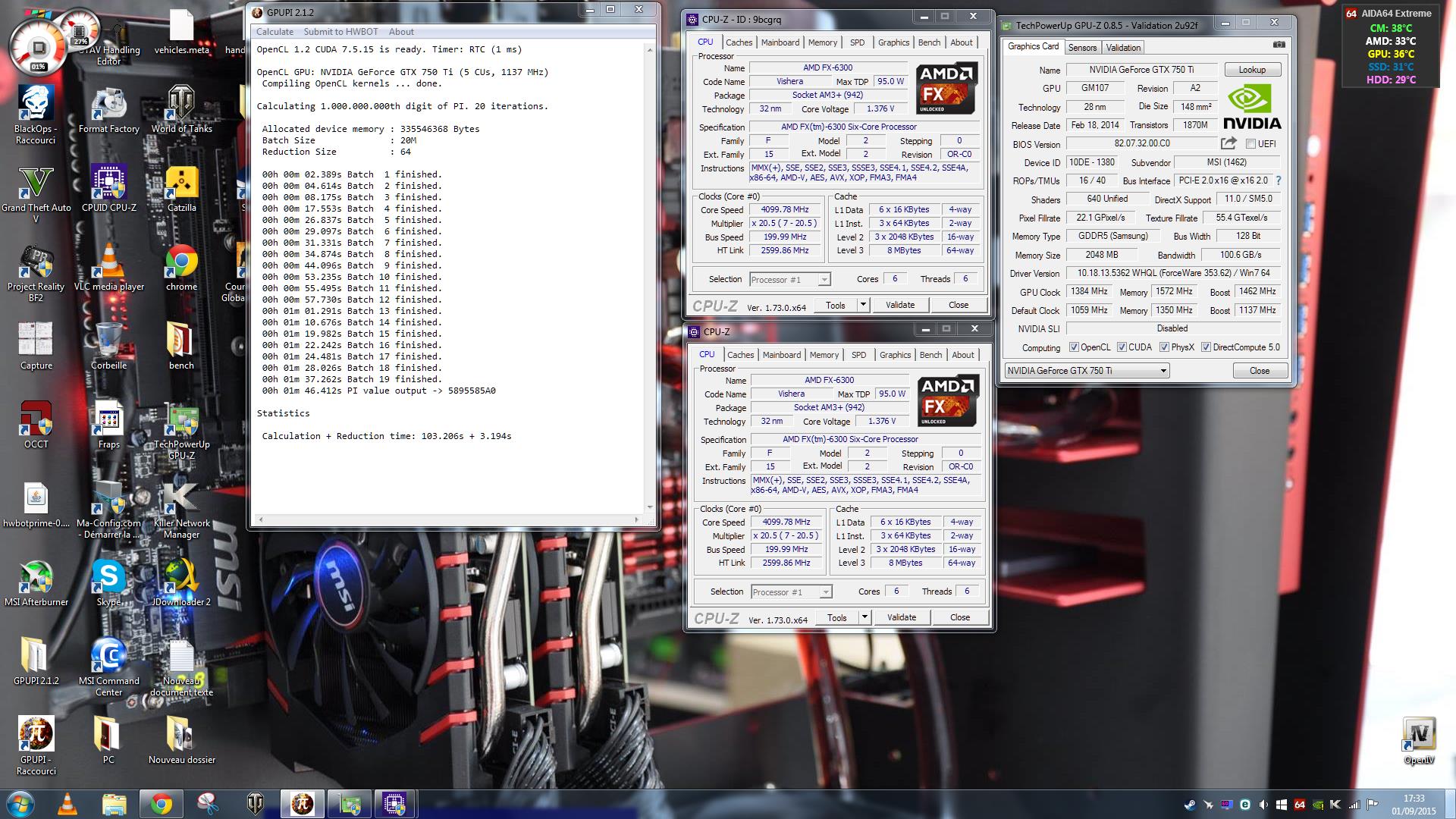1456x819 pixels.
Task: Click the Steam tray icon
Action: click(x=1190, y=805)
